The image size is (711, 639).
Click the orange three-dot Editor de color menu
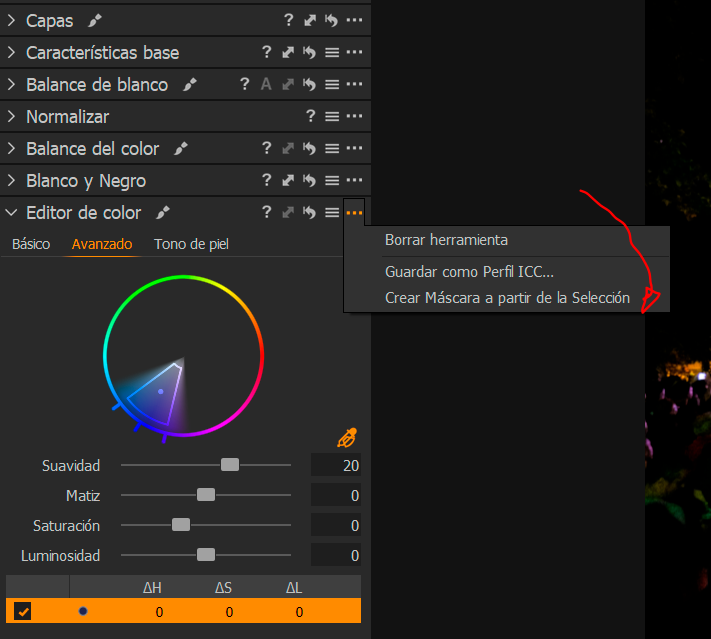point(354,212)
